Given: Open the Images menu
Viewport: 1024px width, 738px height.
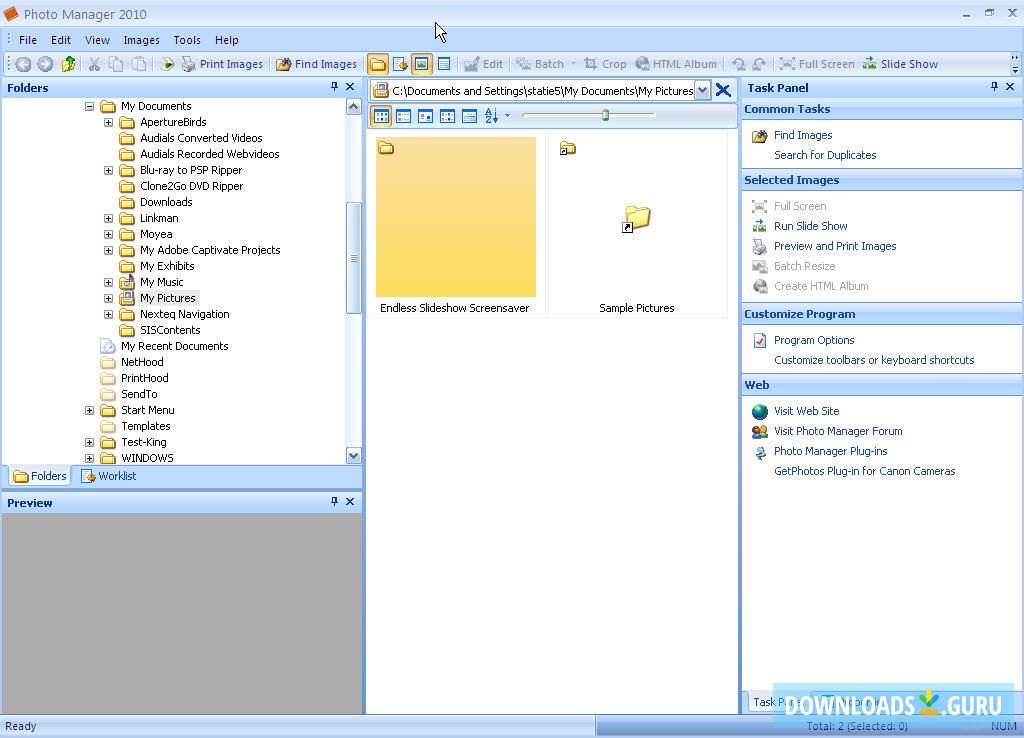Looking at the screenshot, I should tap(140, 40).
